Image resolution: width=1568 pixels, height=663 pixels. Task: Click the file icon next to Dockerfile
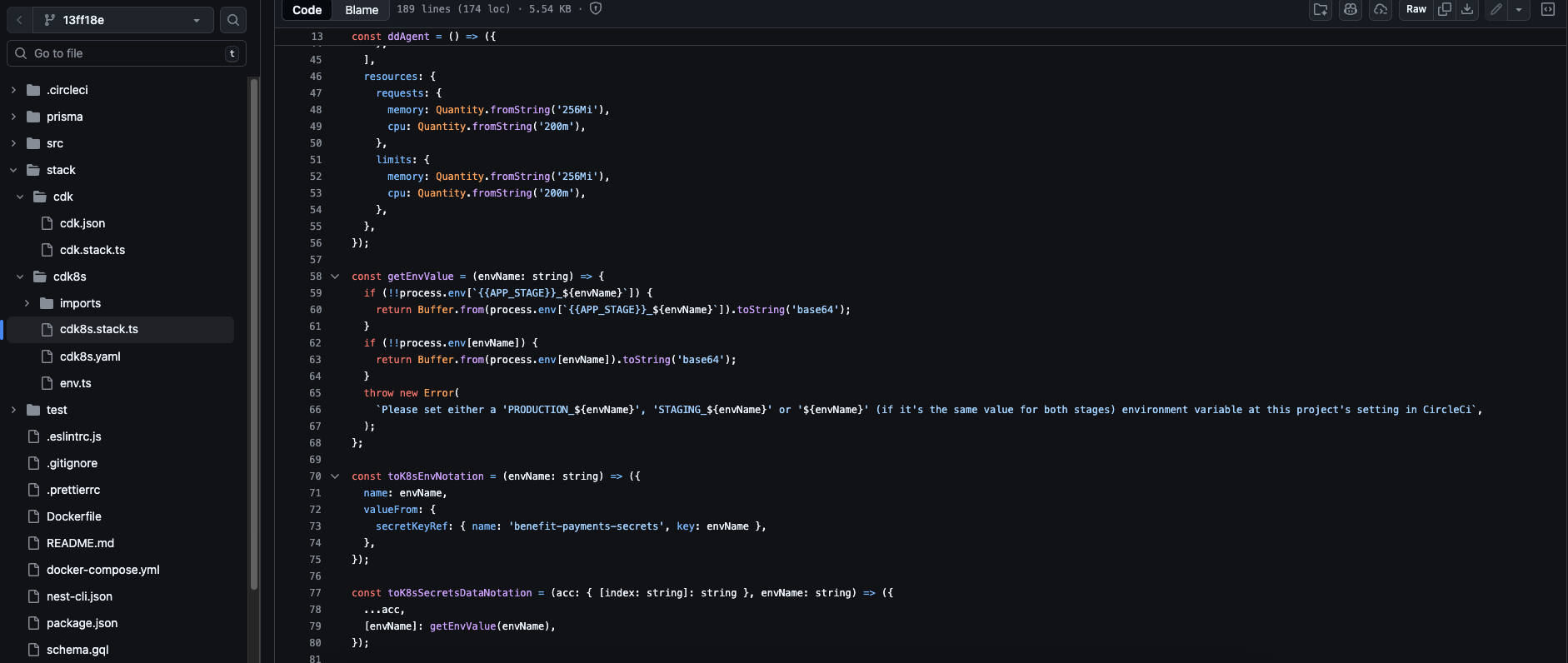tap(33, 516)
